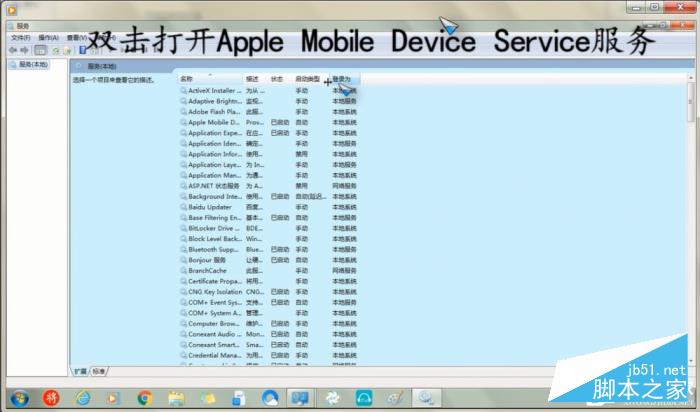
Task: Open the teal headphones taskbar app
Action: pyautogui.click(x=364, y=398)
